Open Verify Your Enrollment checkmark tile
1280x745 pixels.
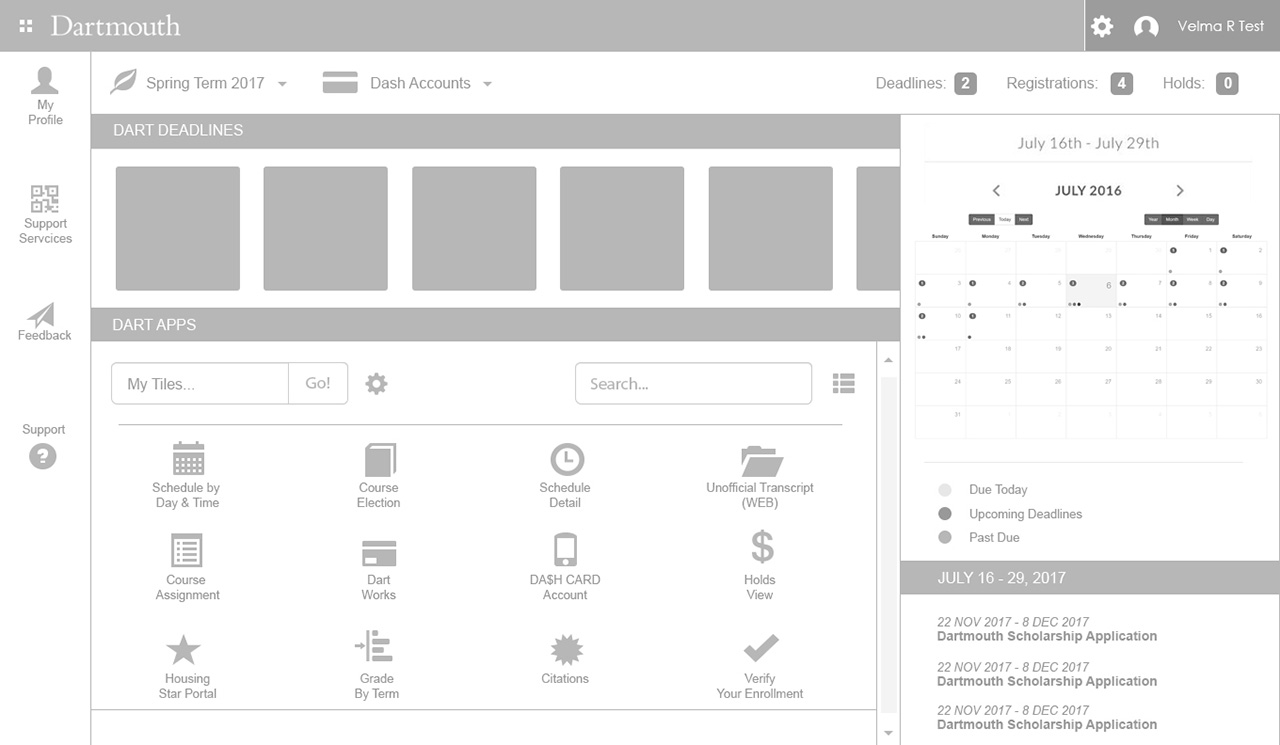coord(760,648)
